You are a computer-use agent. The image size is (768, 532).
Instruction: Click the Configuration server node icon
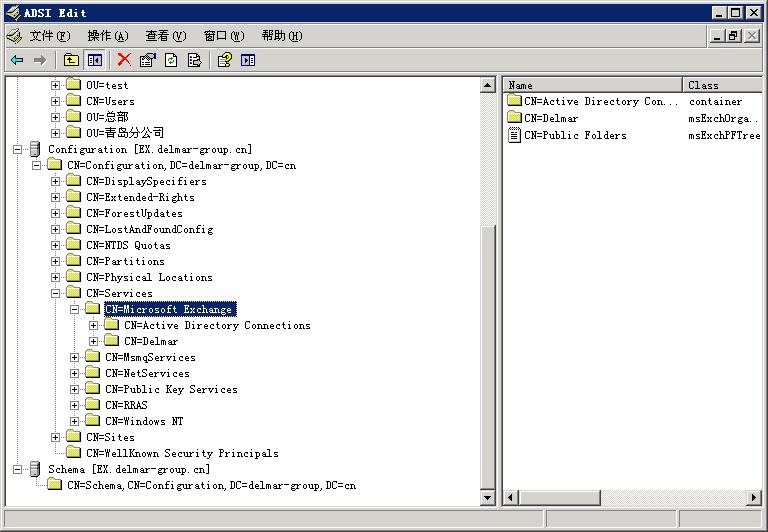pos(35,149)
